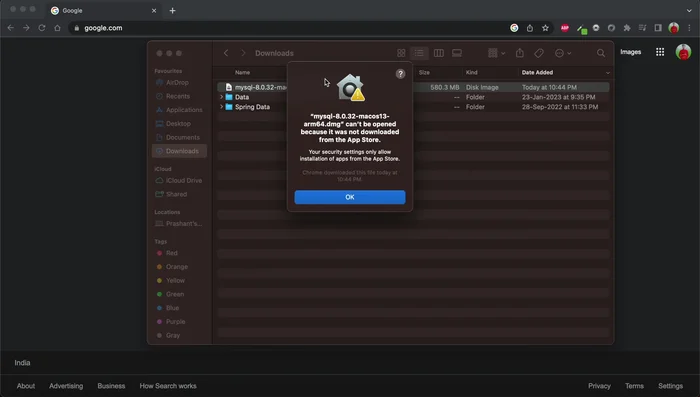The height and width of the screenshot is (397, 700).
Task: Switch Finder to list view
Action: click(x=419, y=53)
